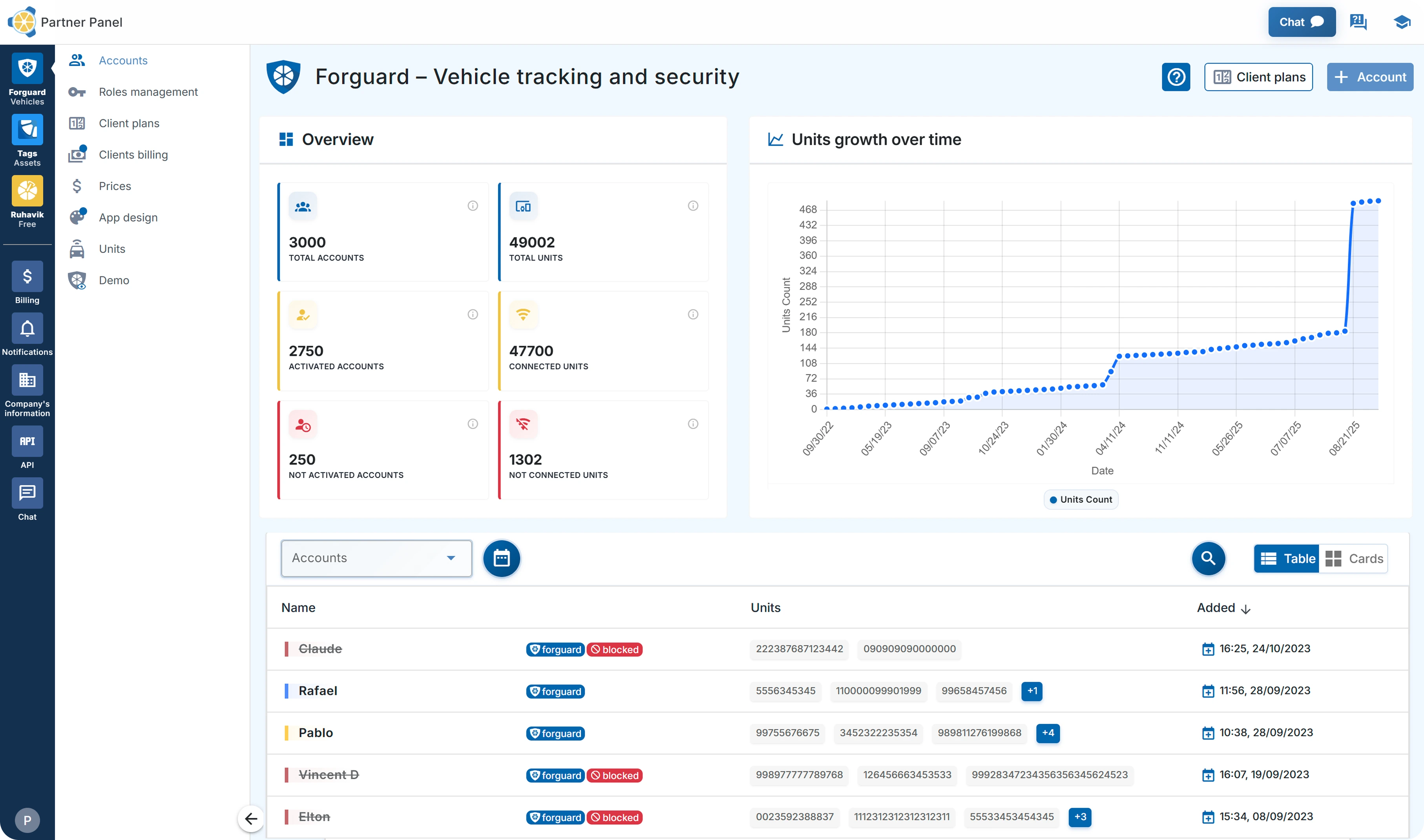Screen dimensions: 1424x840
Task: Switch to Cards view
Action: click(x=1354, y=559)
